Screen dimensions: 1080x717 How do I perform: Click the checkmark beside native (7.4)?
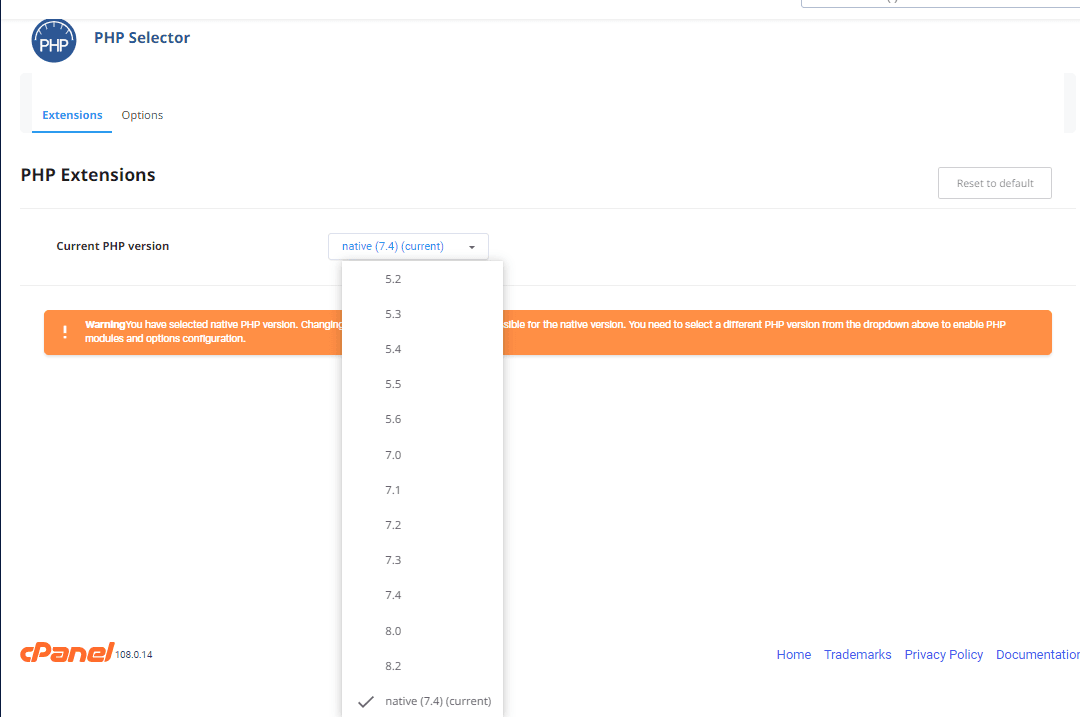click(366, 701)
